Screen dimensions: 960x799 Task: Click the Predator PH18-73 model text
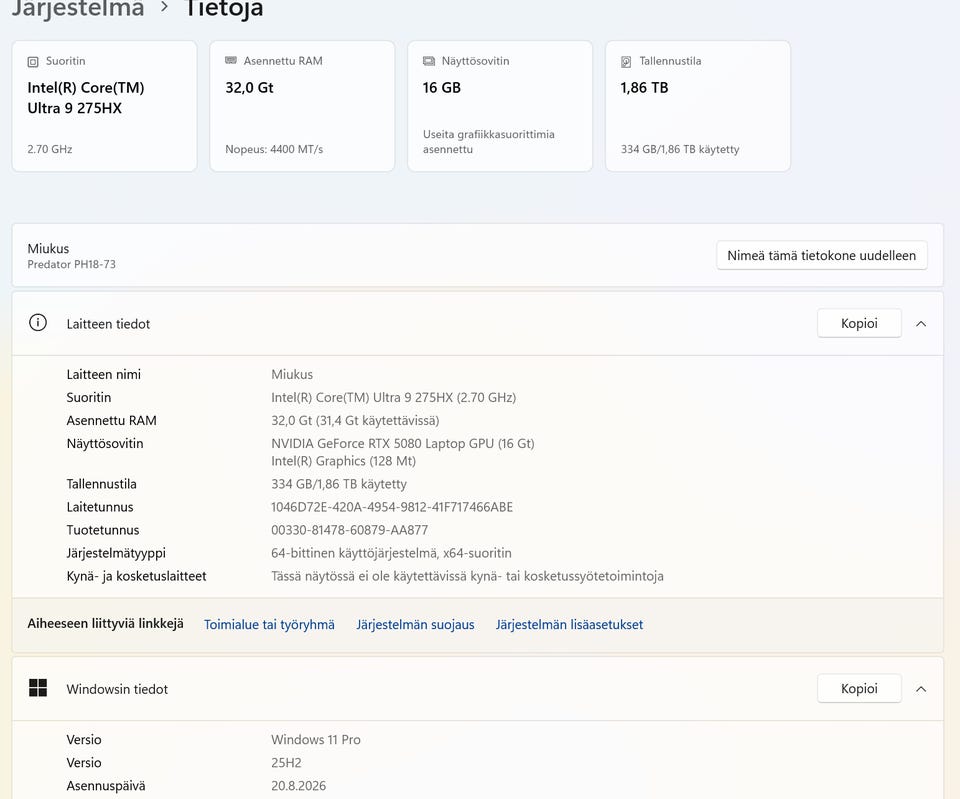pyautogui.click(x=72, y=264)
